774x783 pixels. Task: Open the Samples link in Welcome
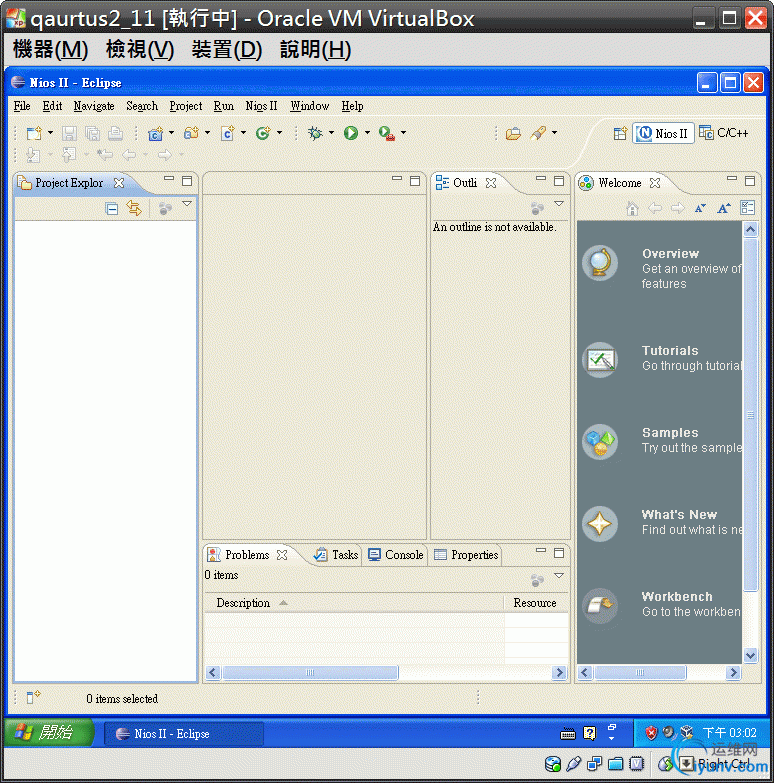(x=670, y=432)
